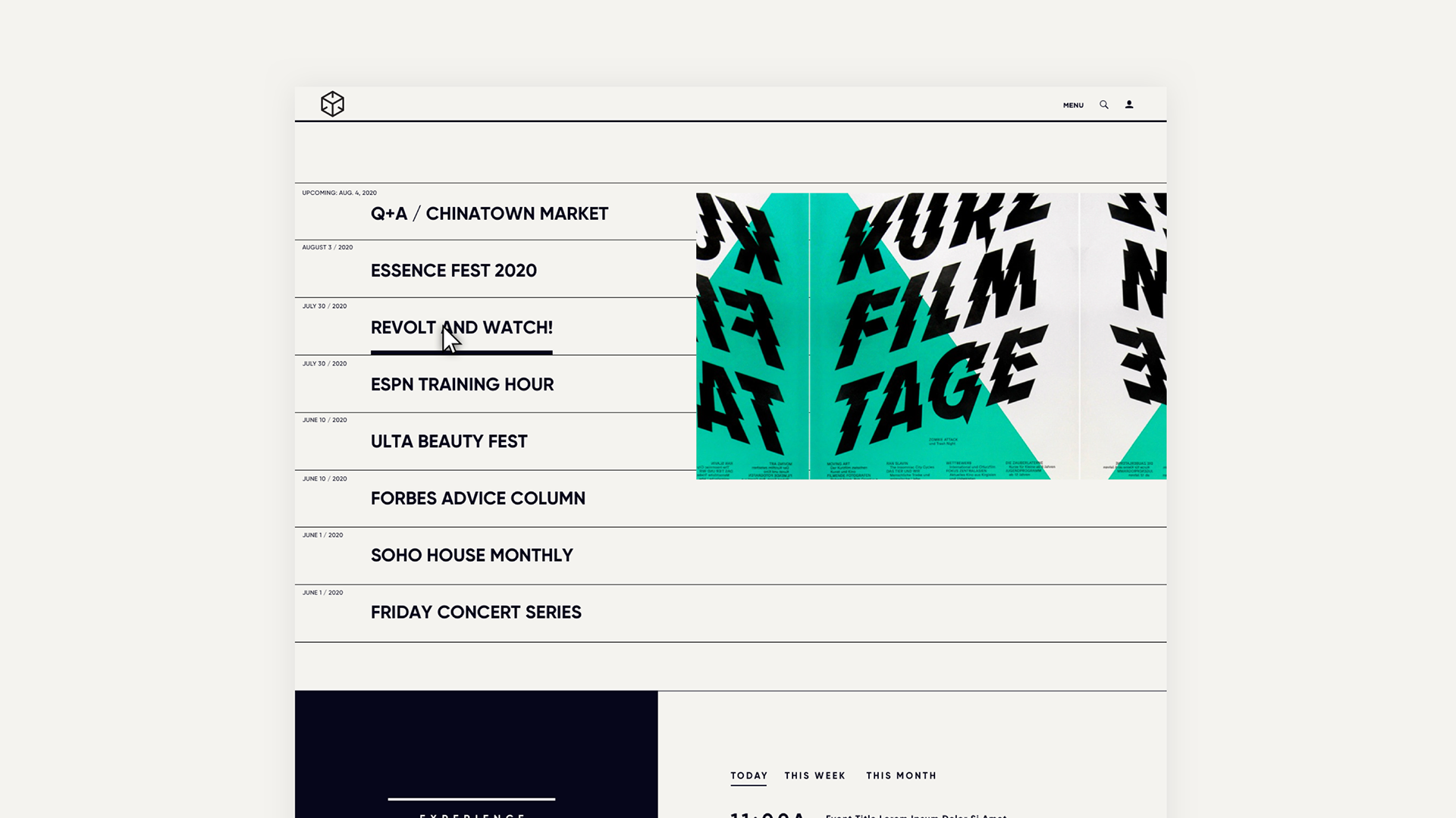This screenshot has width=1456, height=818.
Task: Open the search magnifier icon
Action: (1104, 105)
